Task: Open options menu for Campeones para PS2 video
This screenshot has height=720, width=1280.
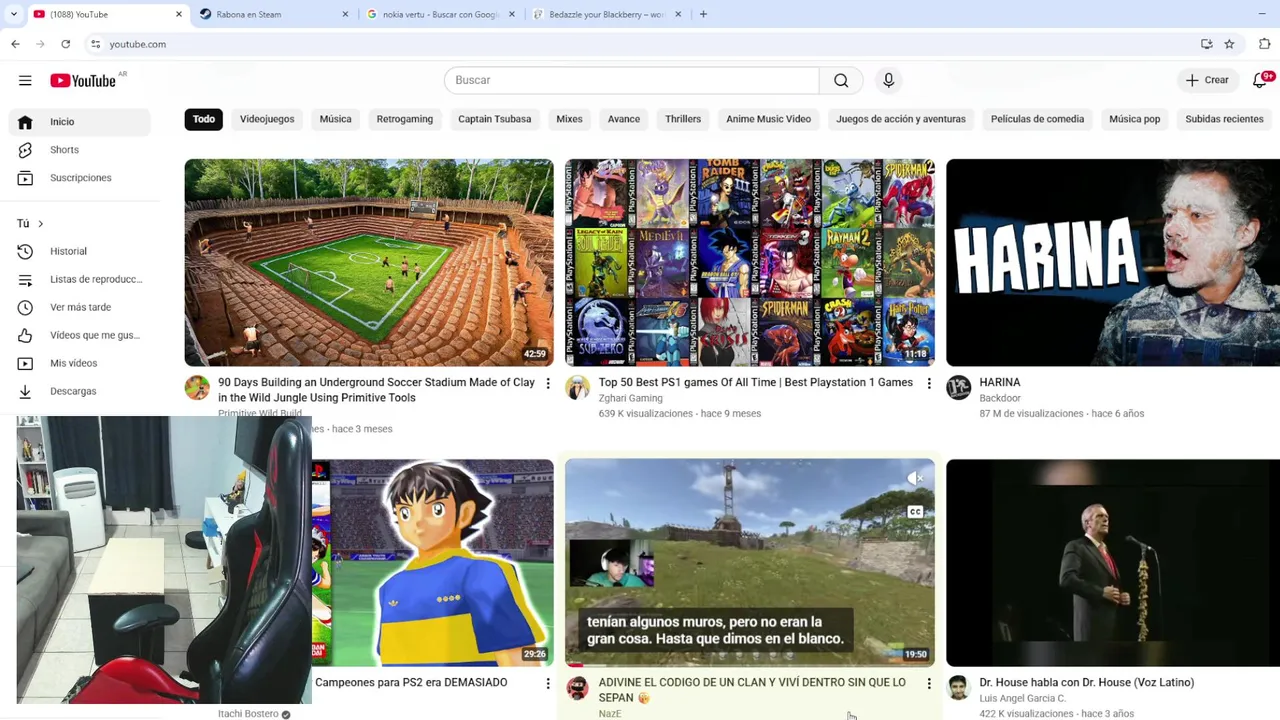Action: pos(547,684)
